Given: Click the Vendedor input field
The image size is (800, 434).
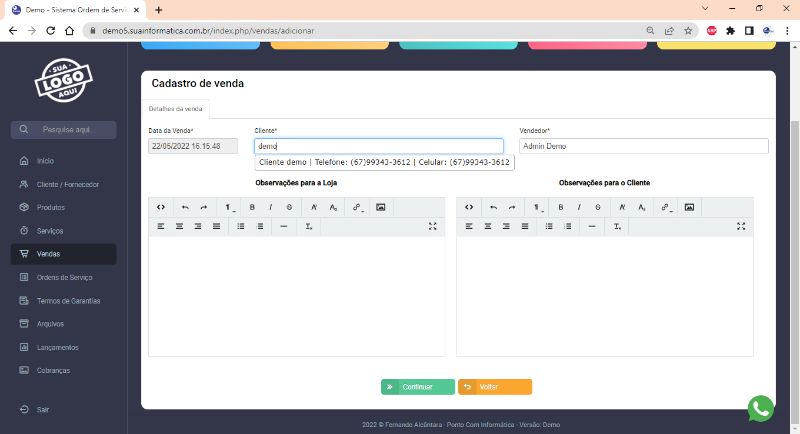Looking at the screenshot, I should tap(643, 146).
